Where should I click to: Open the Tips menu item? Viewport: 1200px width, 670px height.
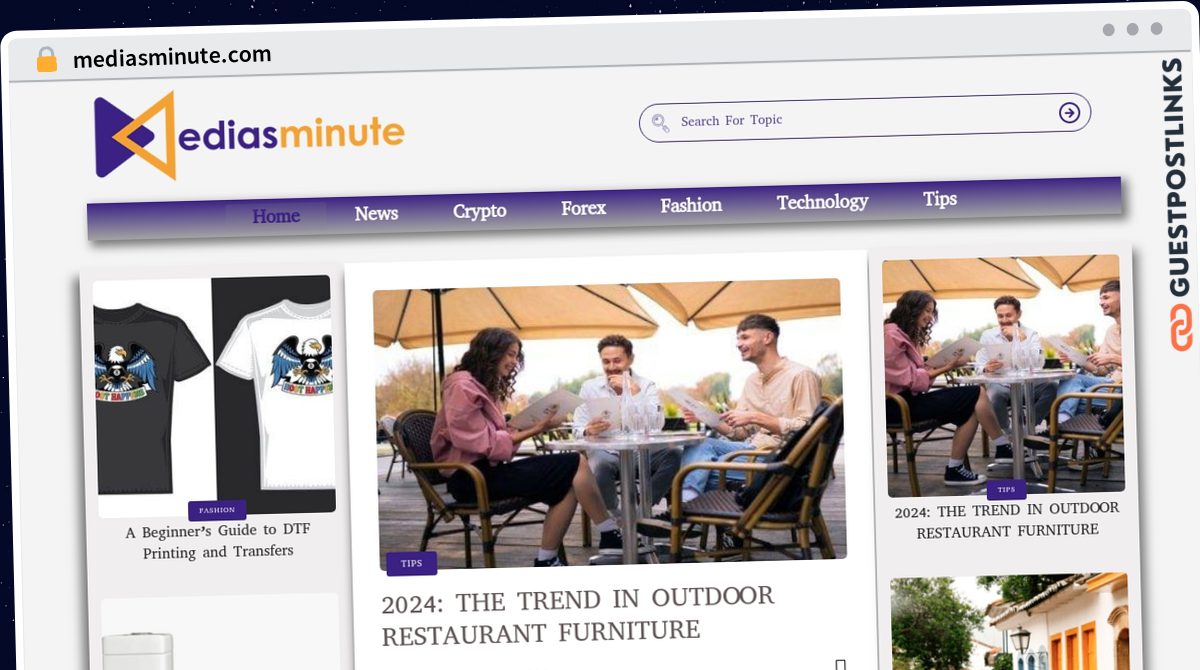tap(940, 199)
